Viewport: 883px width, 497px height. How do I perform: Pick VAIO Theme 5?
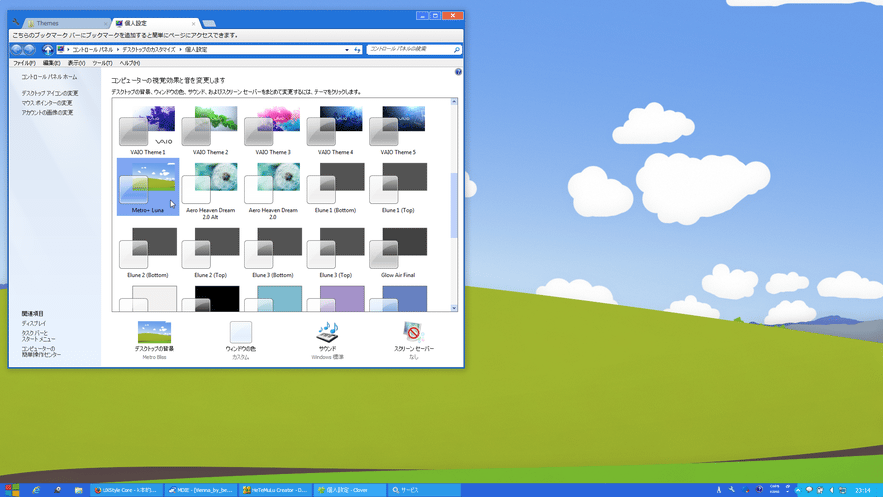398,130
